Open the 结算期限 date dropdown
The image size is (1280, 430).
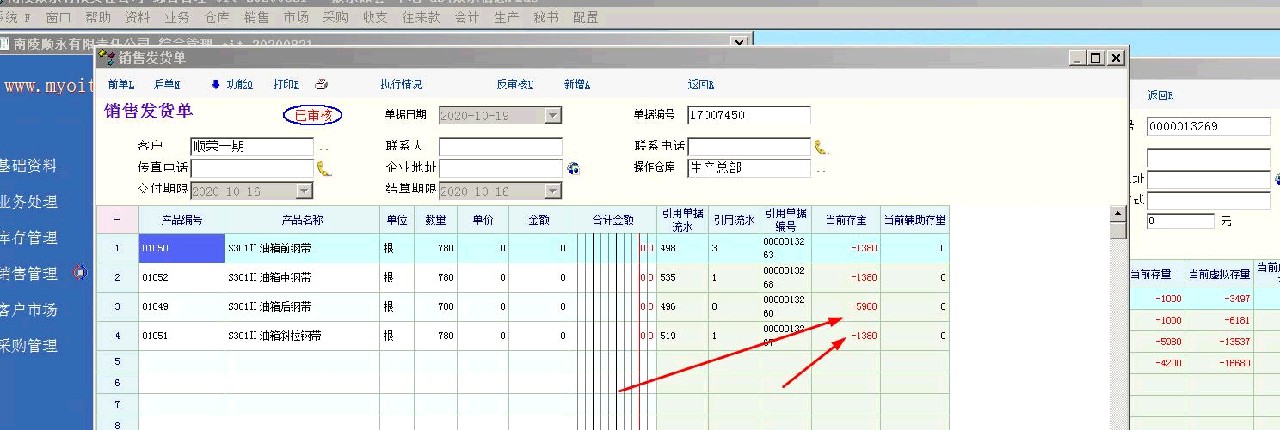[553, 191]
